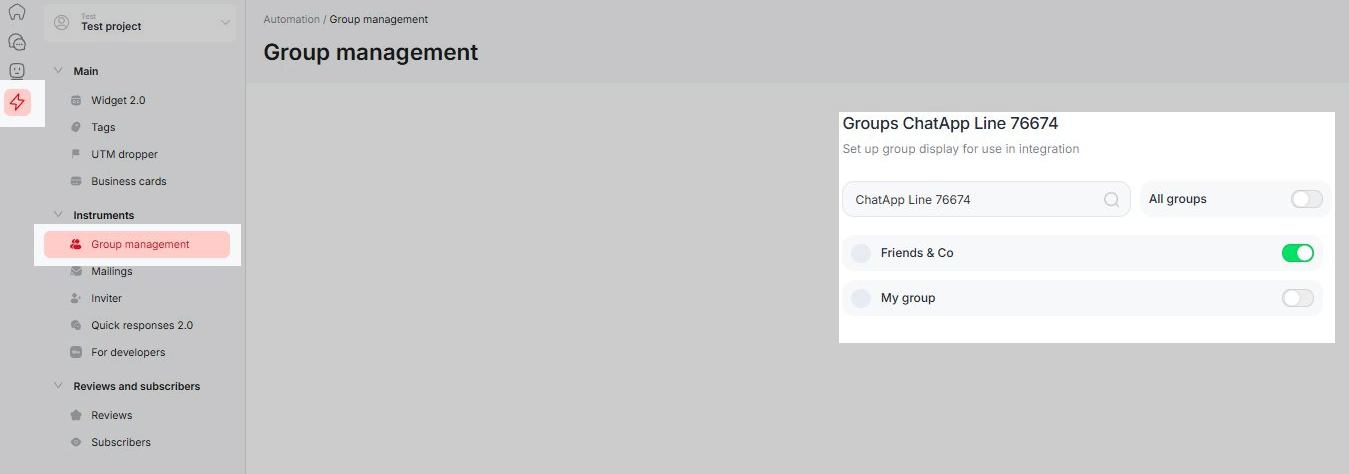This screenshot has height=474, width=1349.
Task: Disable the Friends & Co toggle
Action: pyautogui.click(x=1297, y=253)
